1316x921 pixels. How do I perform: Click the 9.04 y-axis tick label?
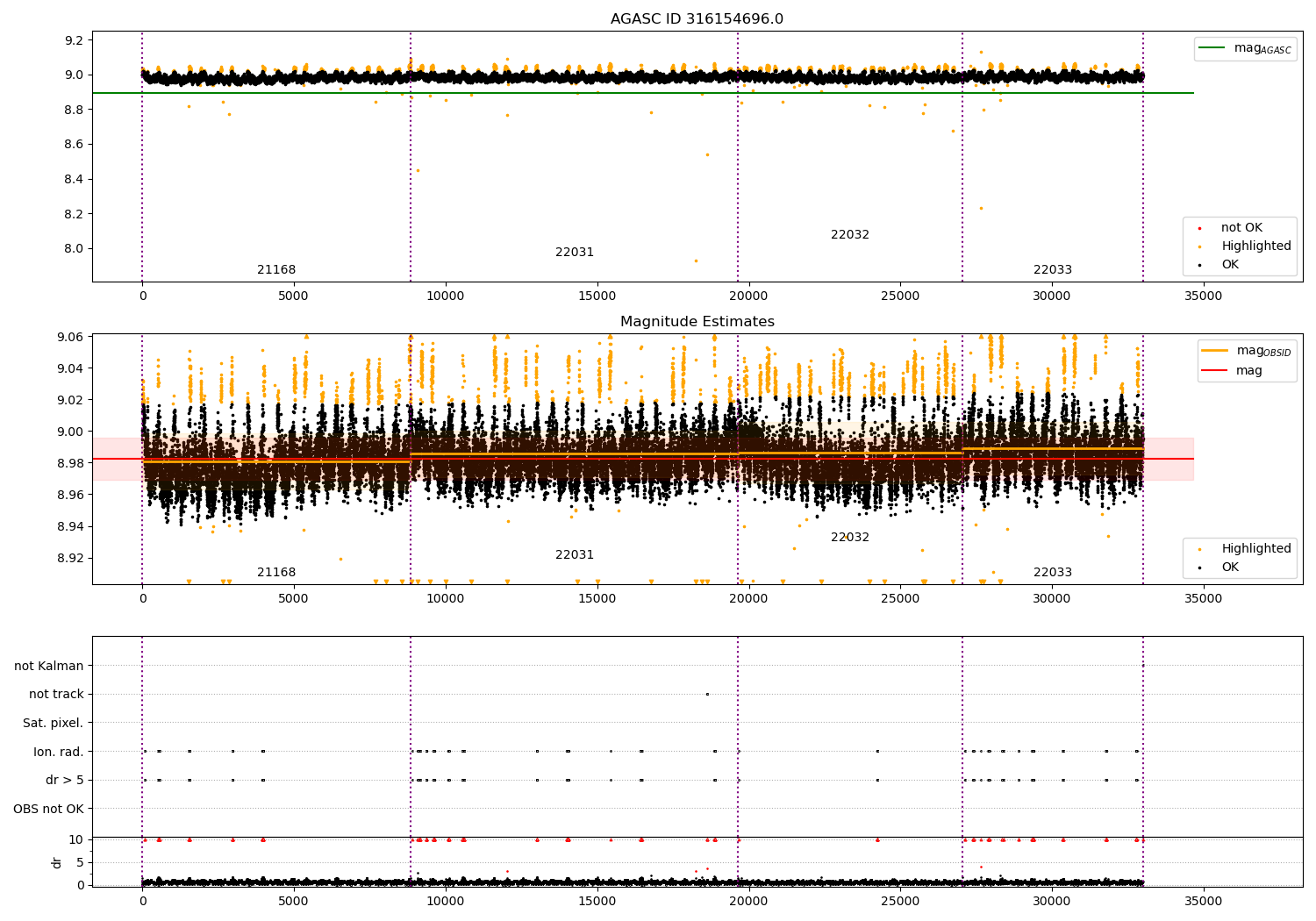[71, 368]
